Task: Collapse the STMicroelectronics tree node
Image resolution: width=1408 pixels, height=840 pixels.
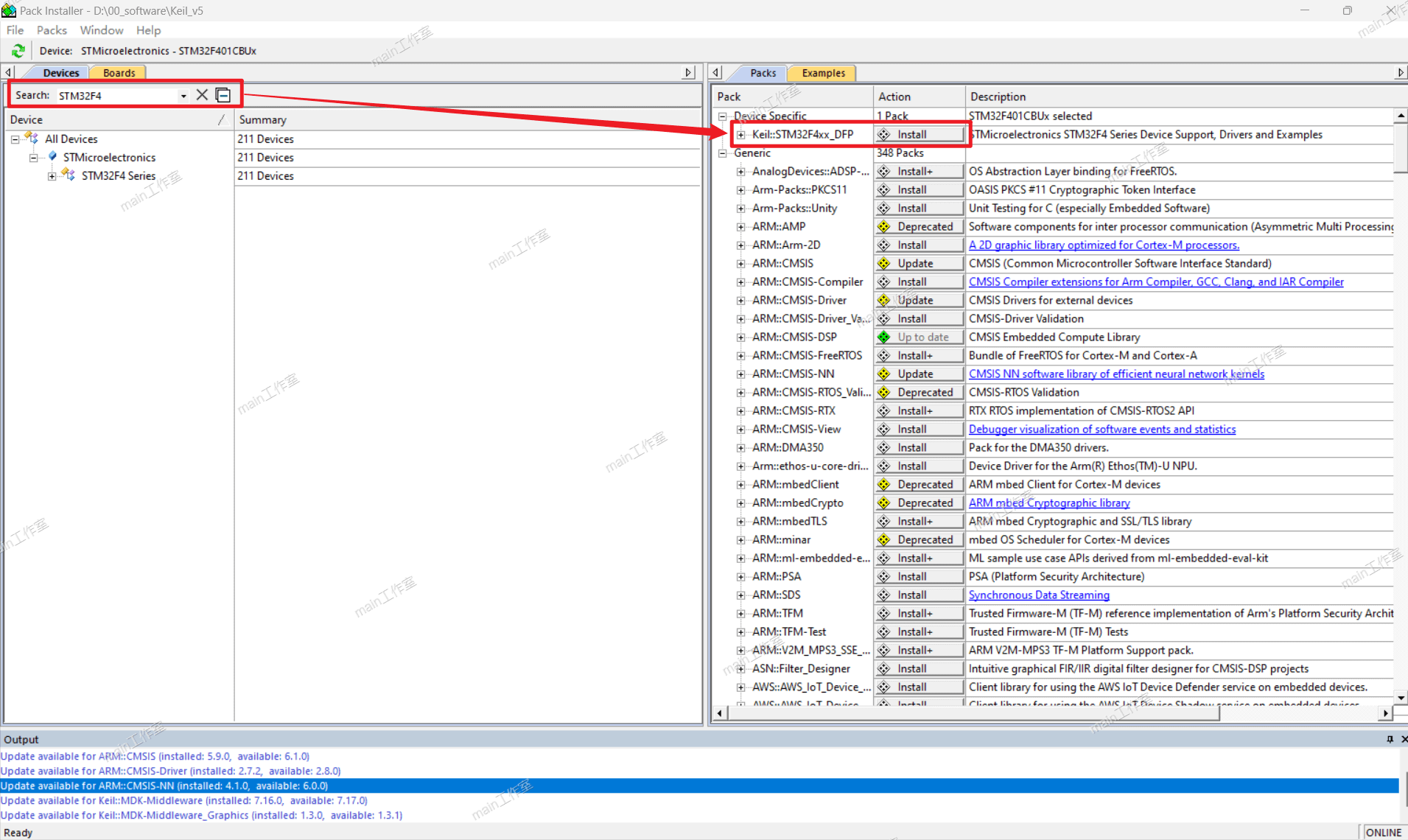Action: click(33, 158)
